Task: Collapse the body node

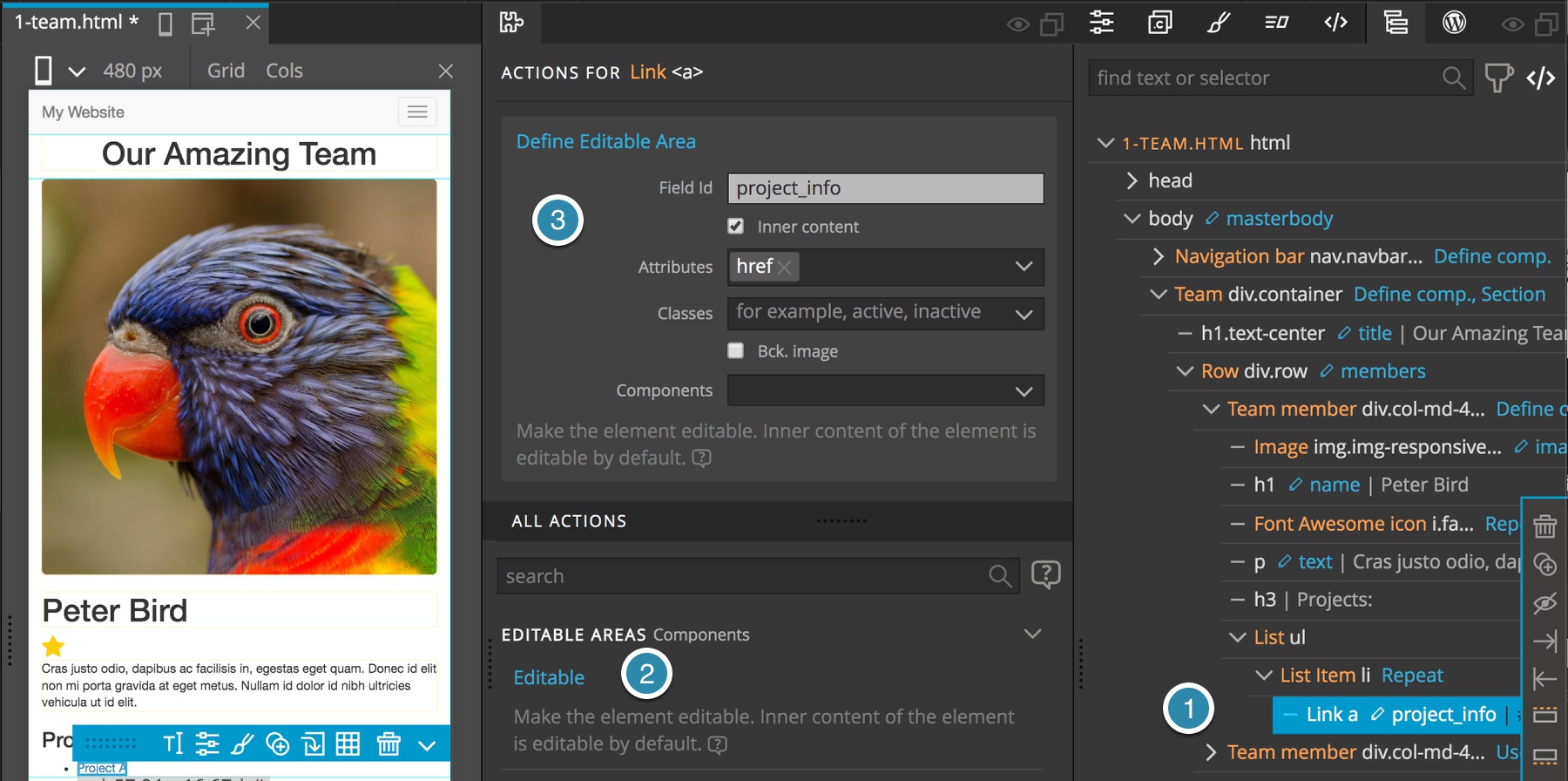Action: tap(1132, 218)
